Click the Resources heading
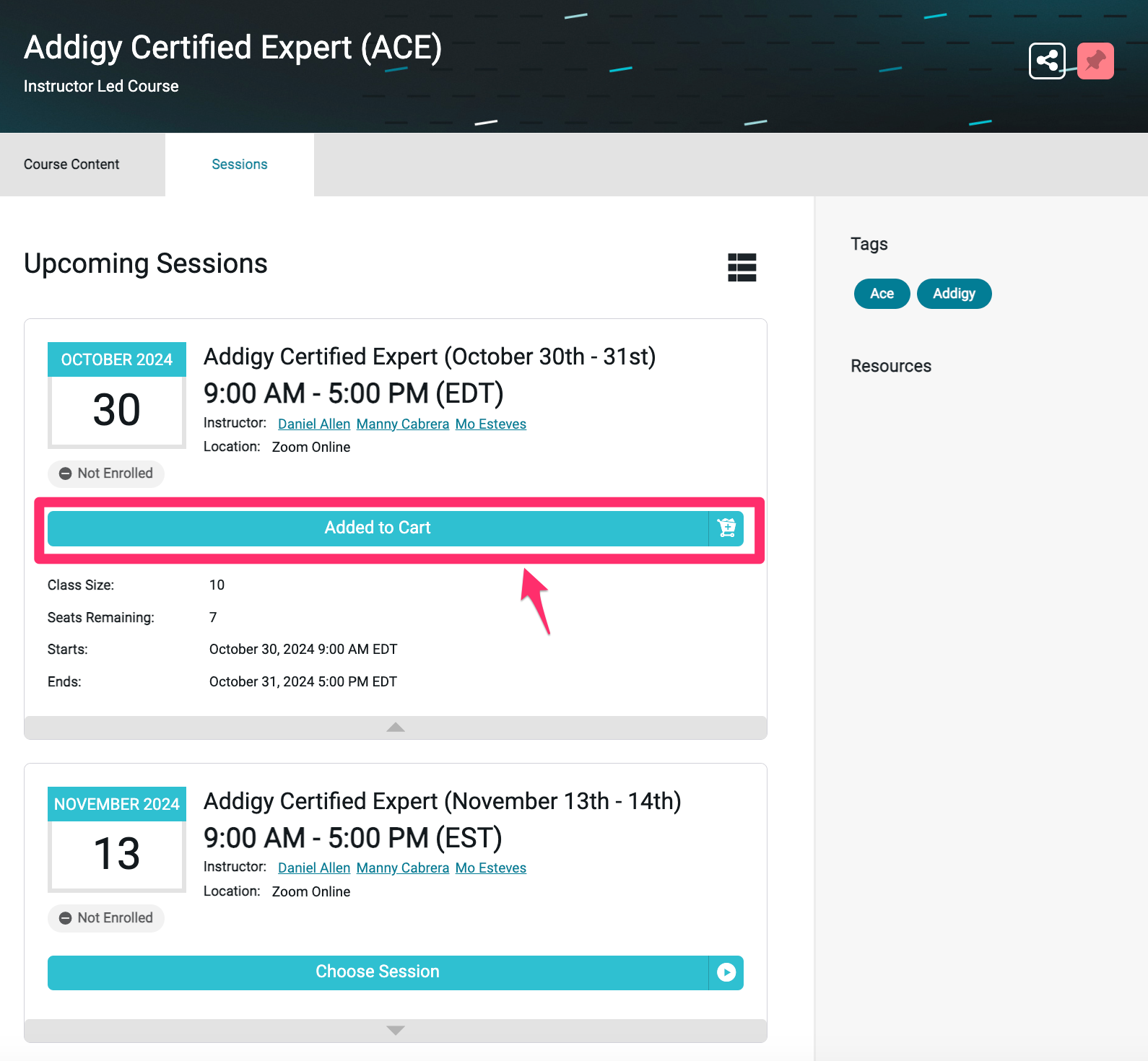Screen dimensions: 1148x1061 (891, 366)
